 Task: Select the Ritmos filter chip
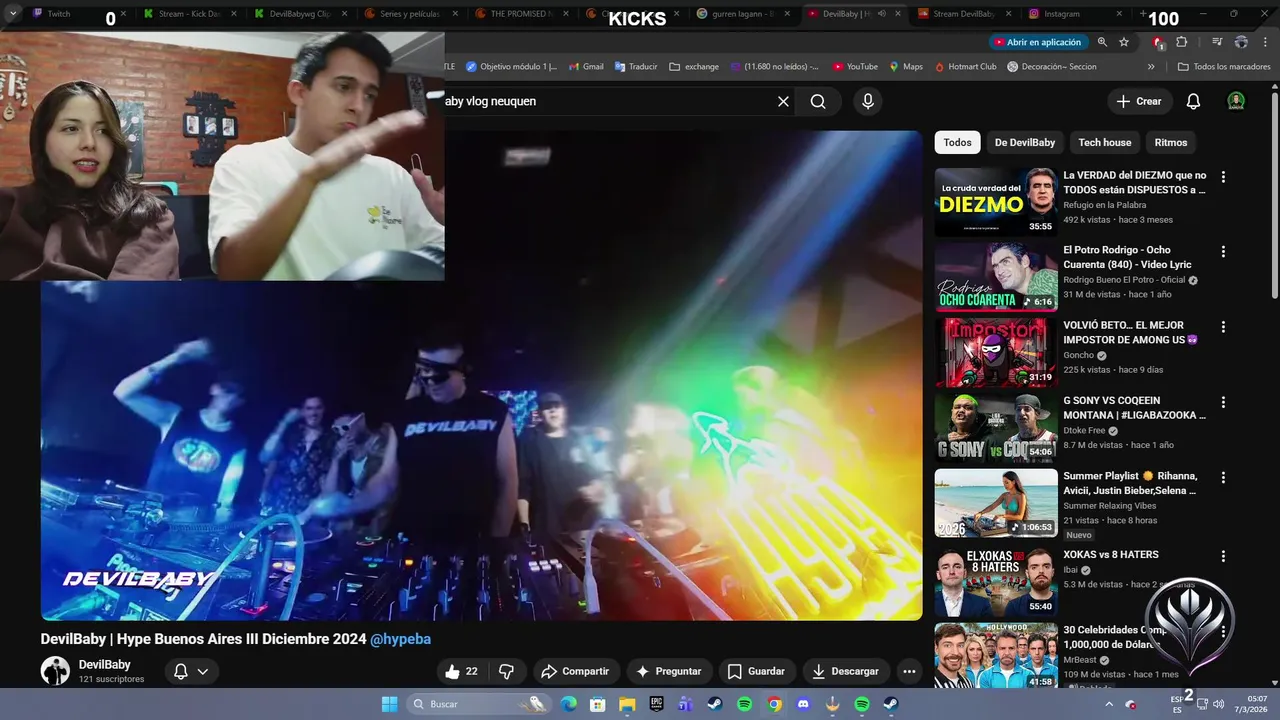pyautogui.click(x=1170, y=142)
